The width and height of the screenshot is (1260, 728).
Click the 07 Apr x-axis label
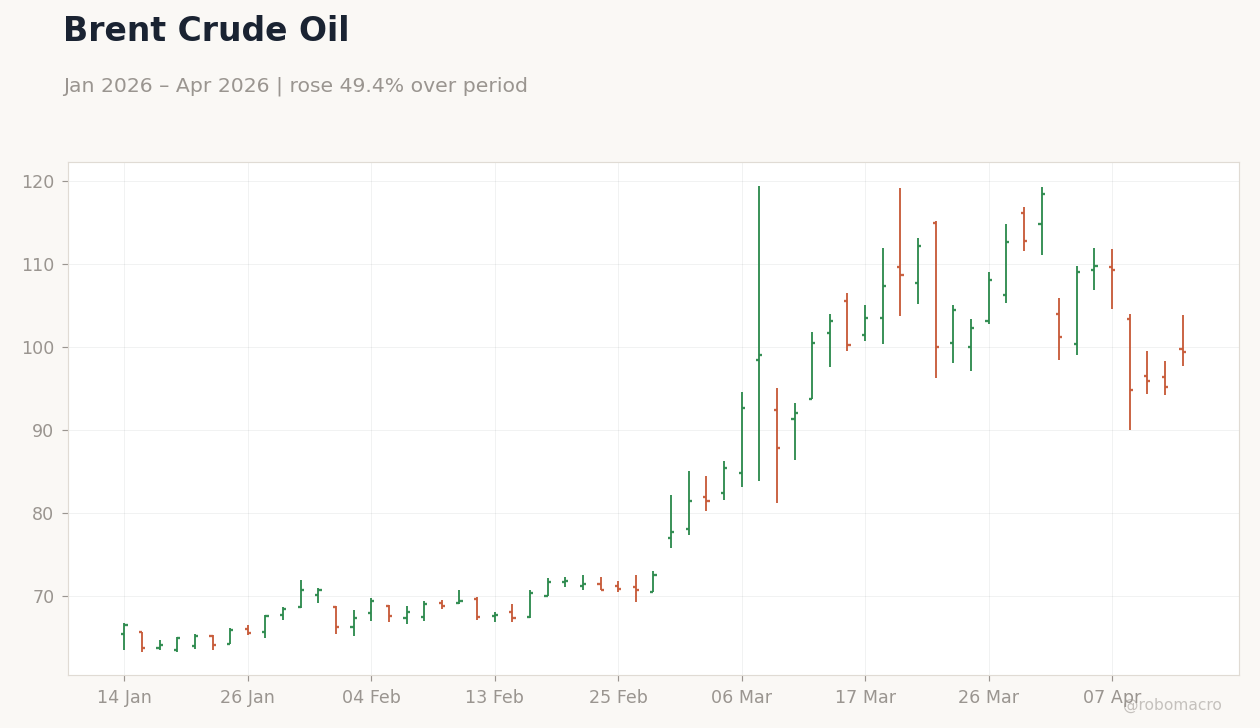click(1112, 698)
